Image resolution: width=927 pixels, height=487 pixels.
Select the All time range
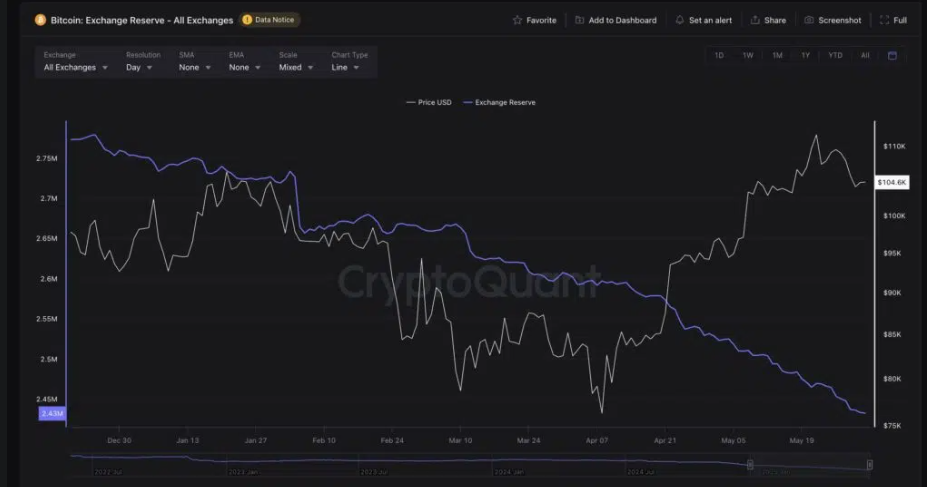coord(865,56)
